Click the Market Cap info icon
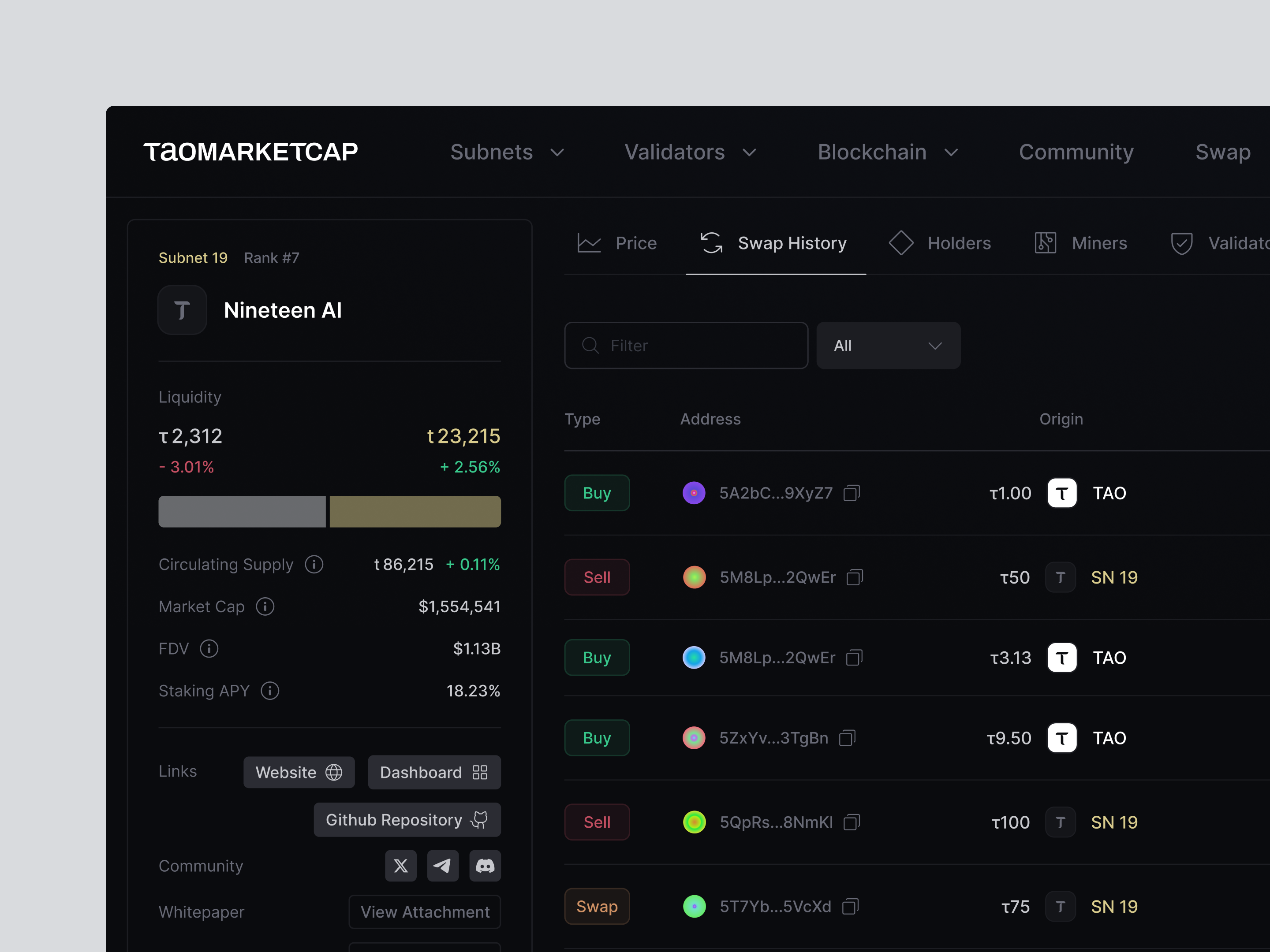Screen dimensions: 1270x952 (265, 606)
